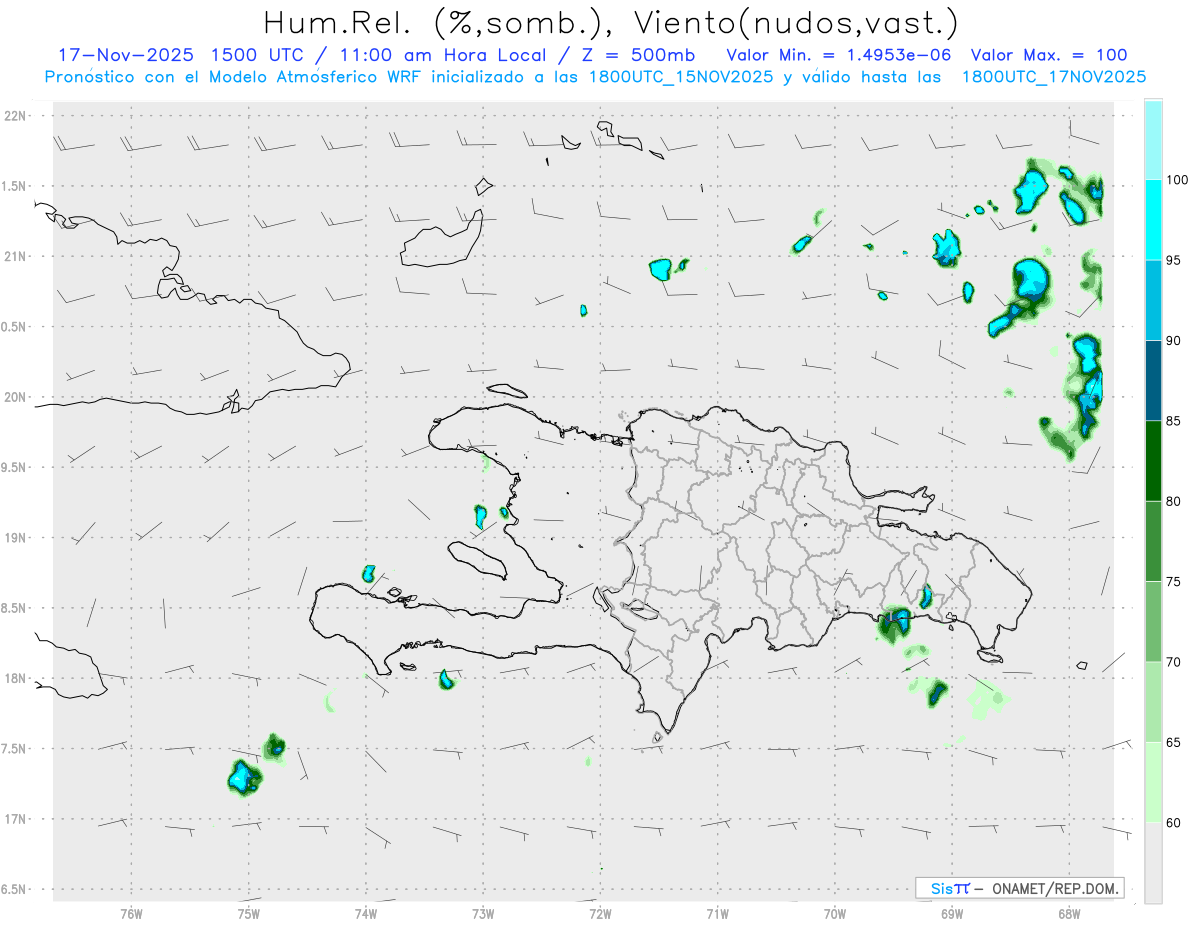Click the 70W longitude label
This screenshot has height=927, width=1200.
834,913
